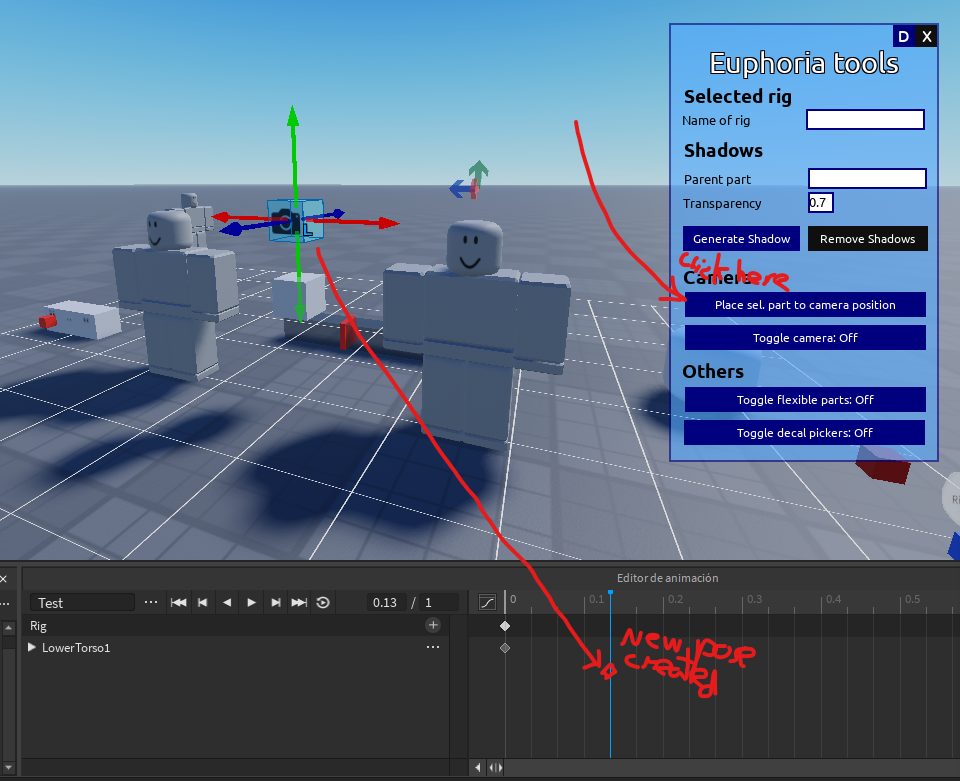Click the Transparency value field showing 0.7

(820, 202)
